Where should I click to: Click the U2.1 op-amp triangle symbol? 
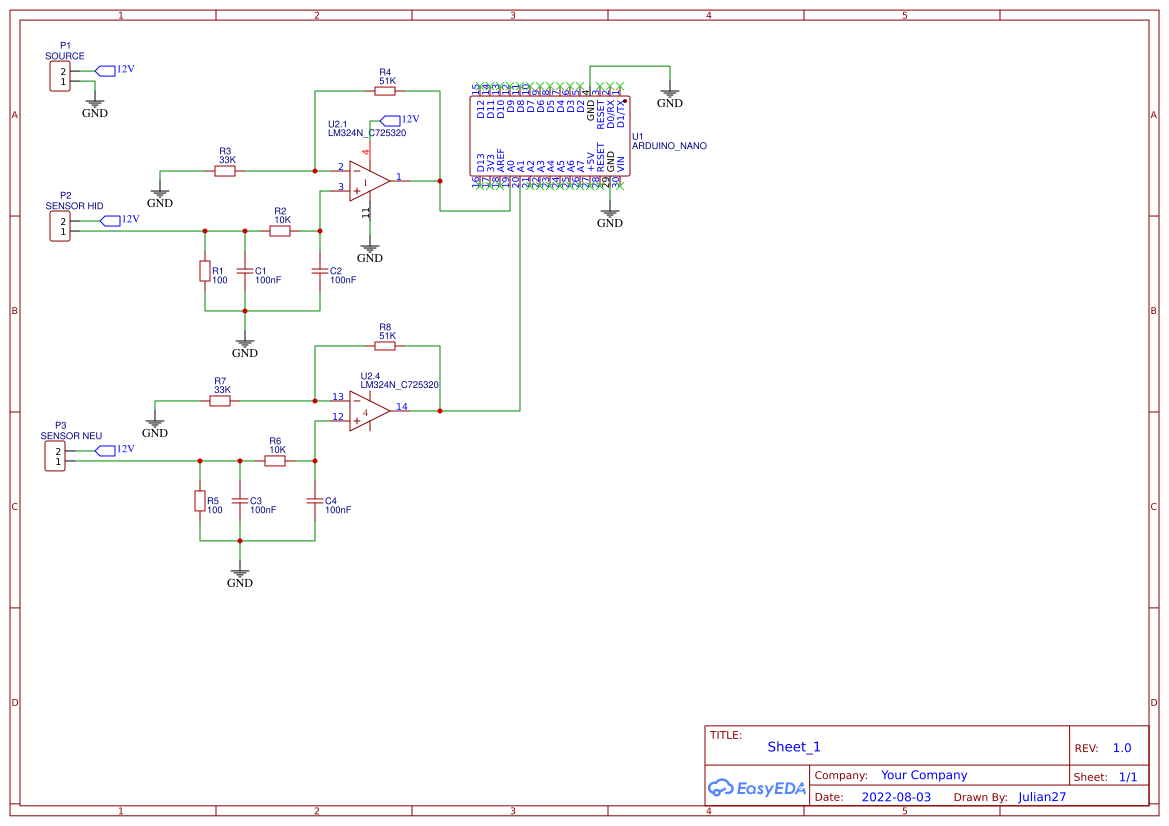pyautogui.click(x=368, y=181)
